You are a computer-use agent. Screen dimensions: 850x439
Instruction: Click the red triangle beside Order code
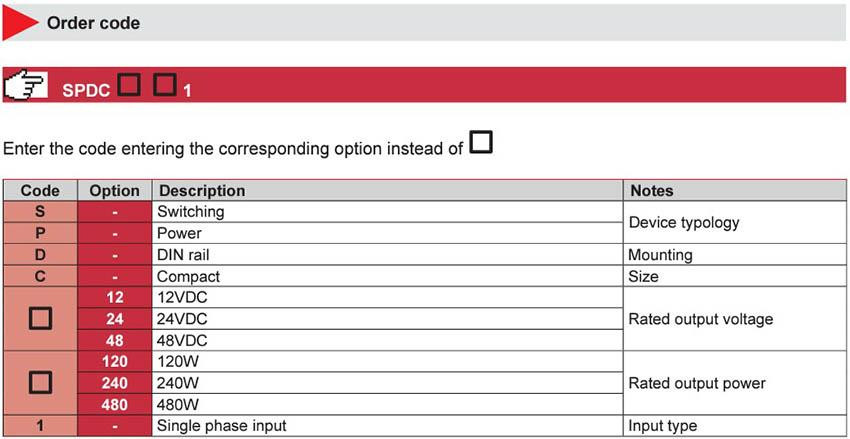point(19,23)
